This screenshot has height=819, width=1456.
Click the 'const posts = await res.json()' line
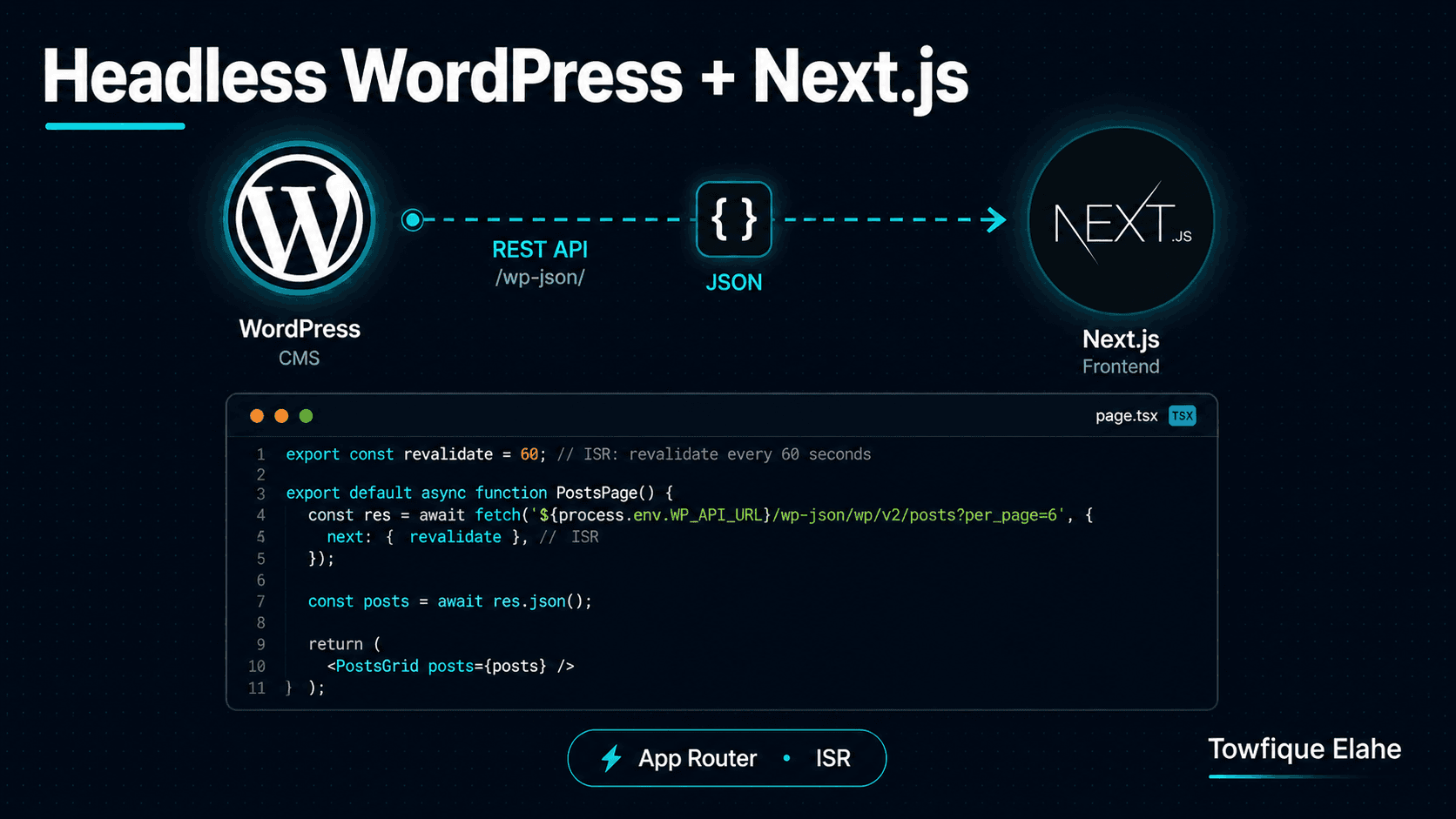click(x=449, y=601)
